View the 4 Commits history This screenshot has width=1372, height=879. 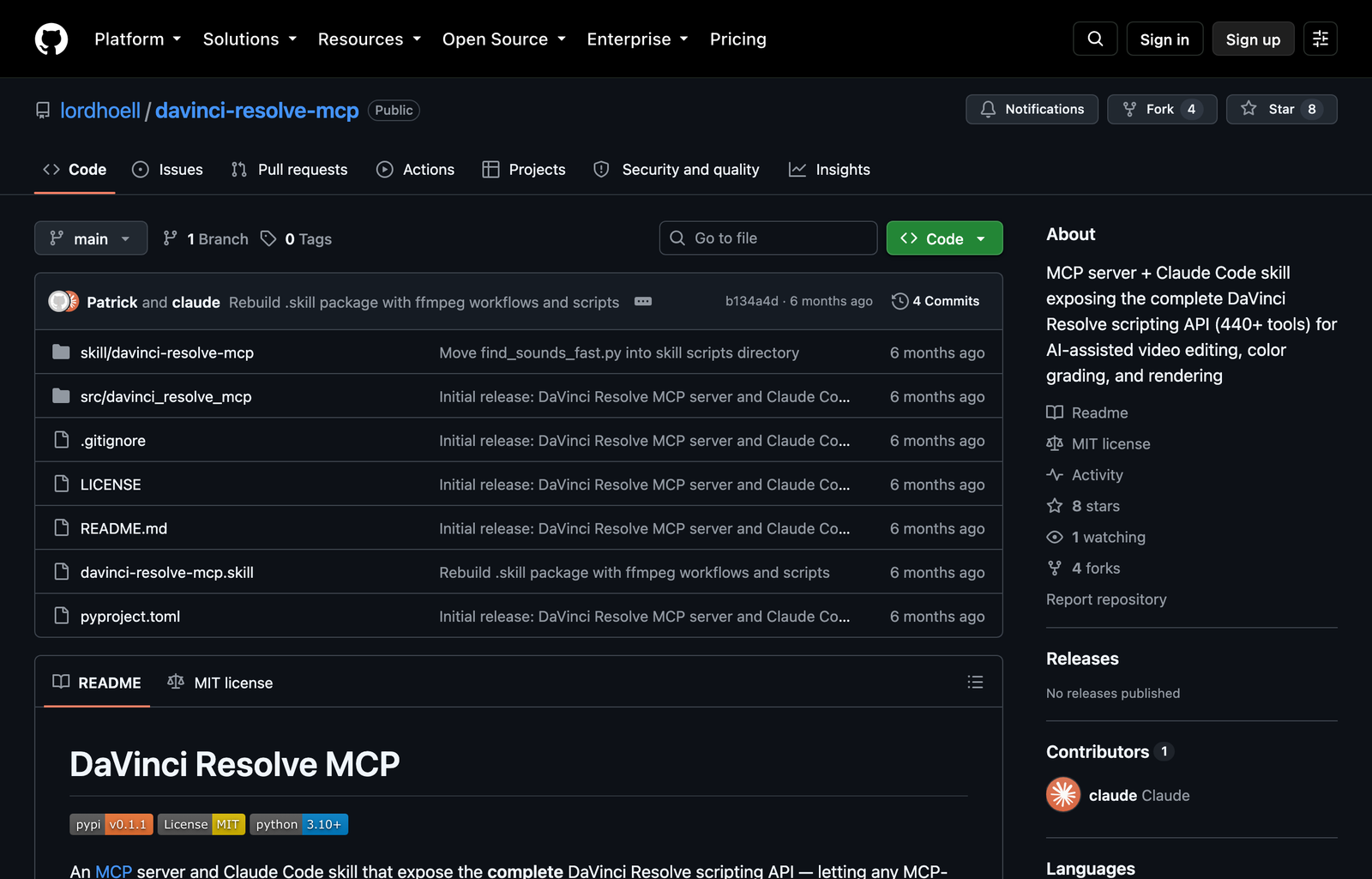936,301
